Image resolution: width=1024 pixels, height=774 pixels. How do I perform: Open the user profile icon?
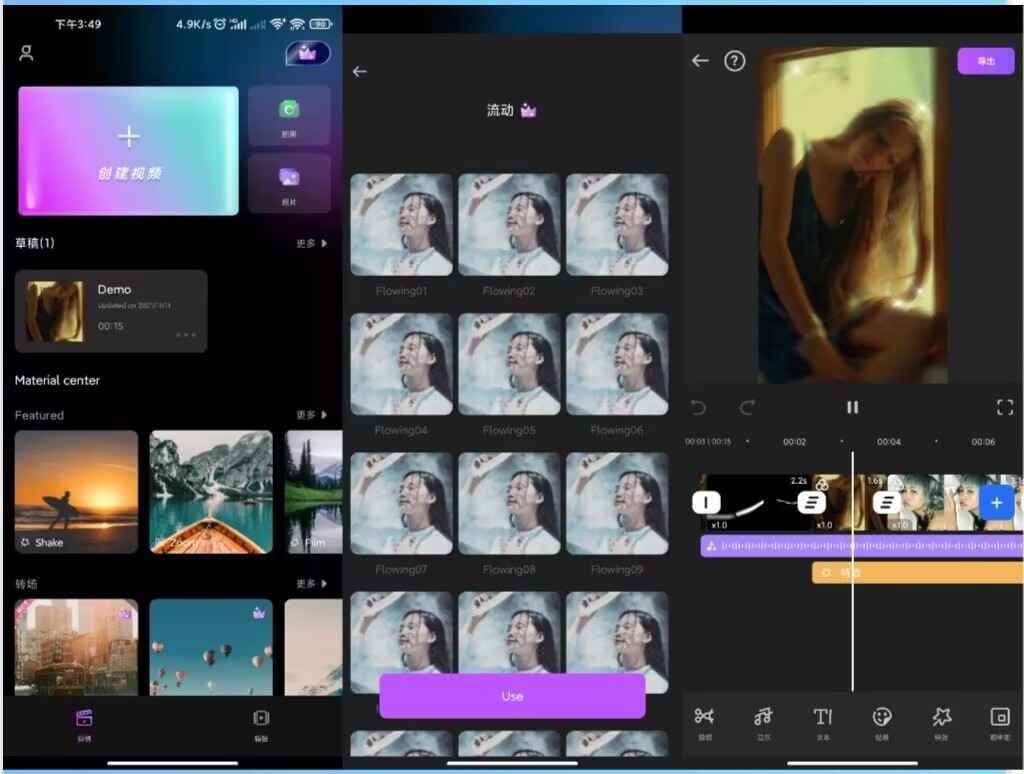point(27,53)
